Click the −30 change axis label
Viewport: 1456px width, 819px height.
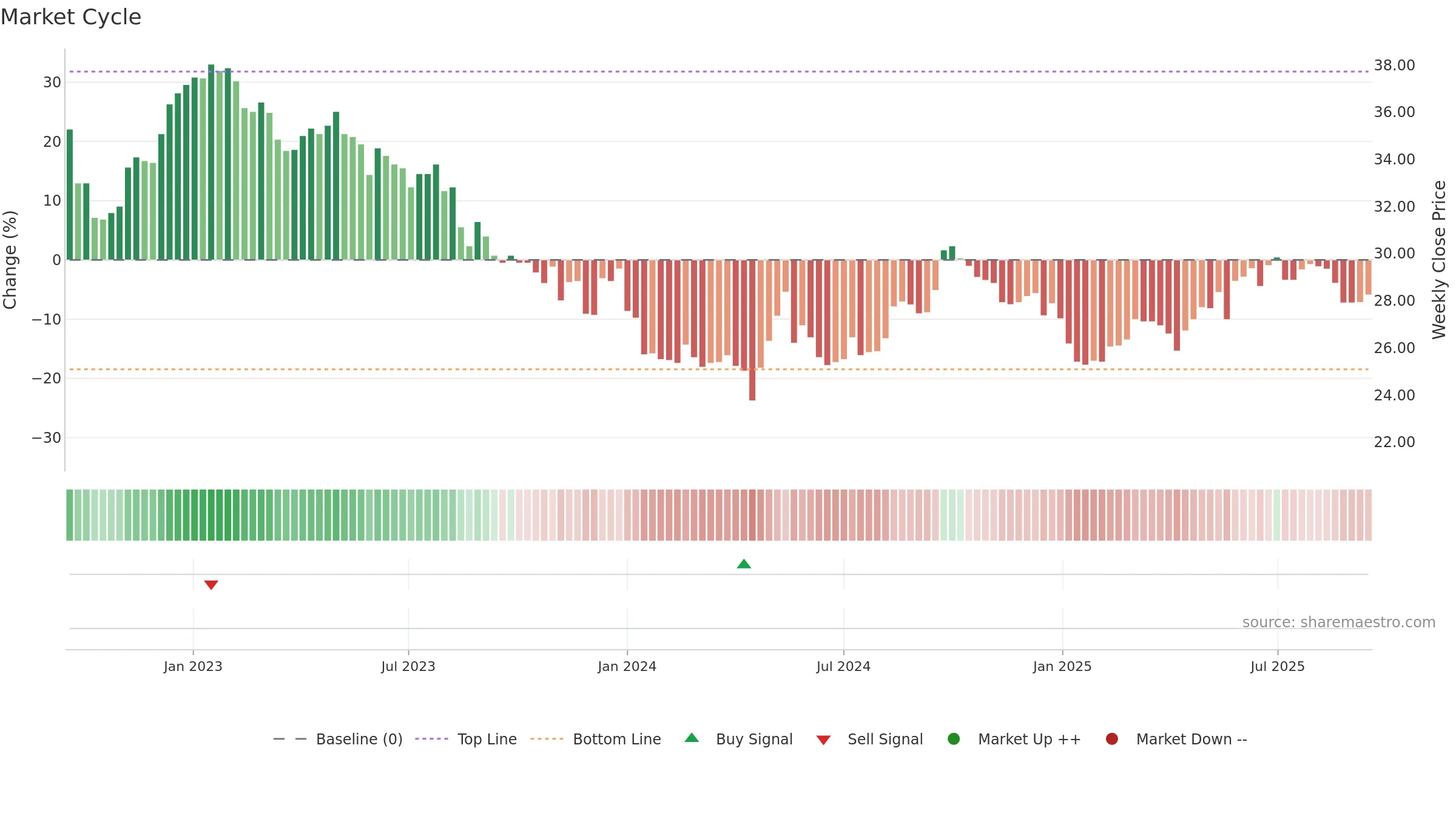(47, 438)
